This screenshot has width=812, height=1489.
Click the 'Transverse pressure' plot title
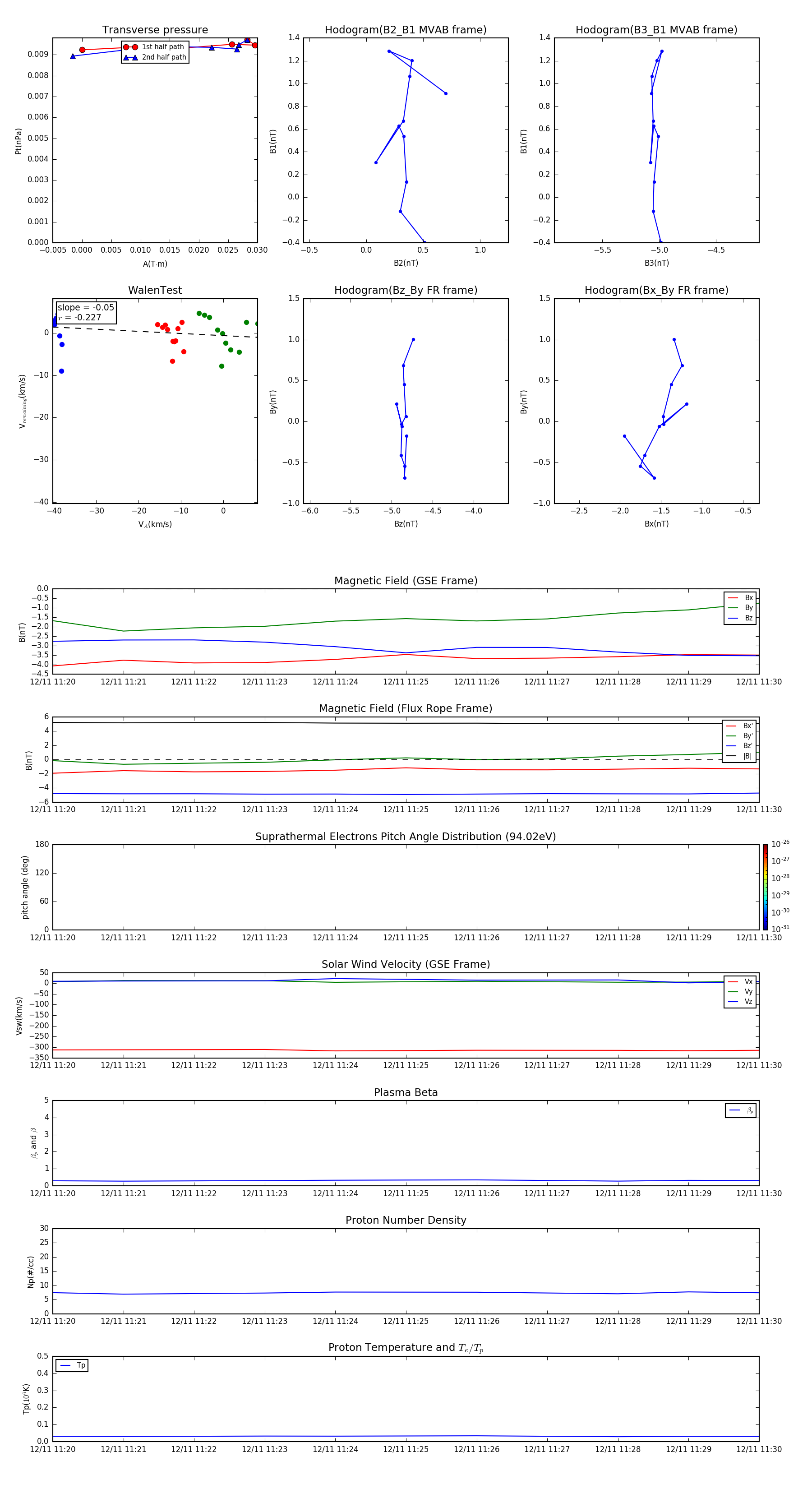tap(155, 30)
